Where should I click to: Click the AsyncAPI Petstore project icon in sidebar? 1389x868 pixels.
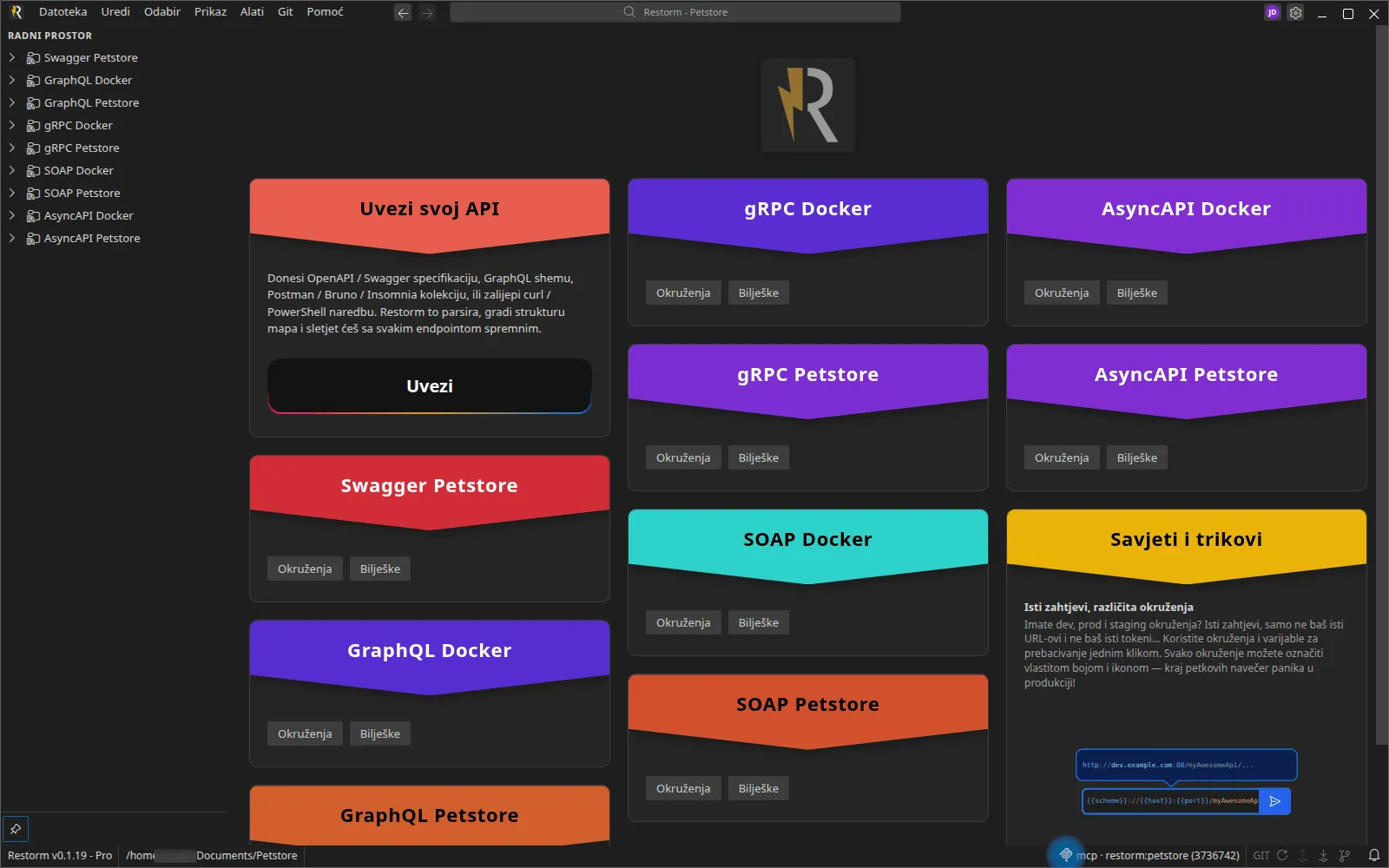click(33, 239)
